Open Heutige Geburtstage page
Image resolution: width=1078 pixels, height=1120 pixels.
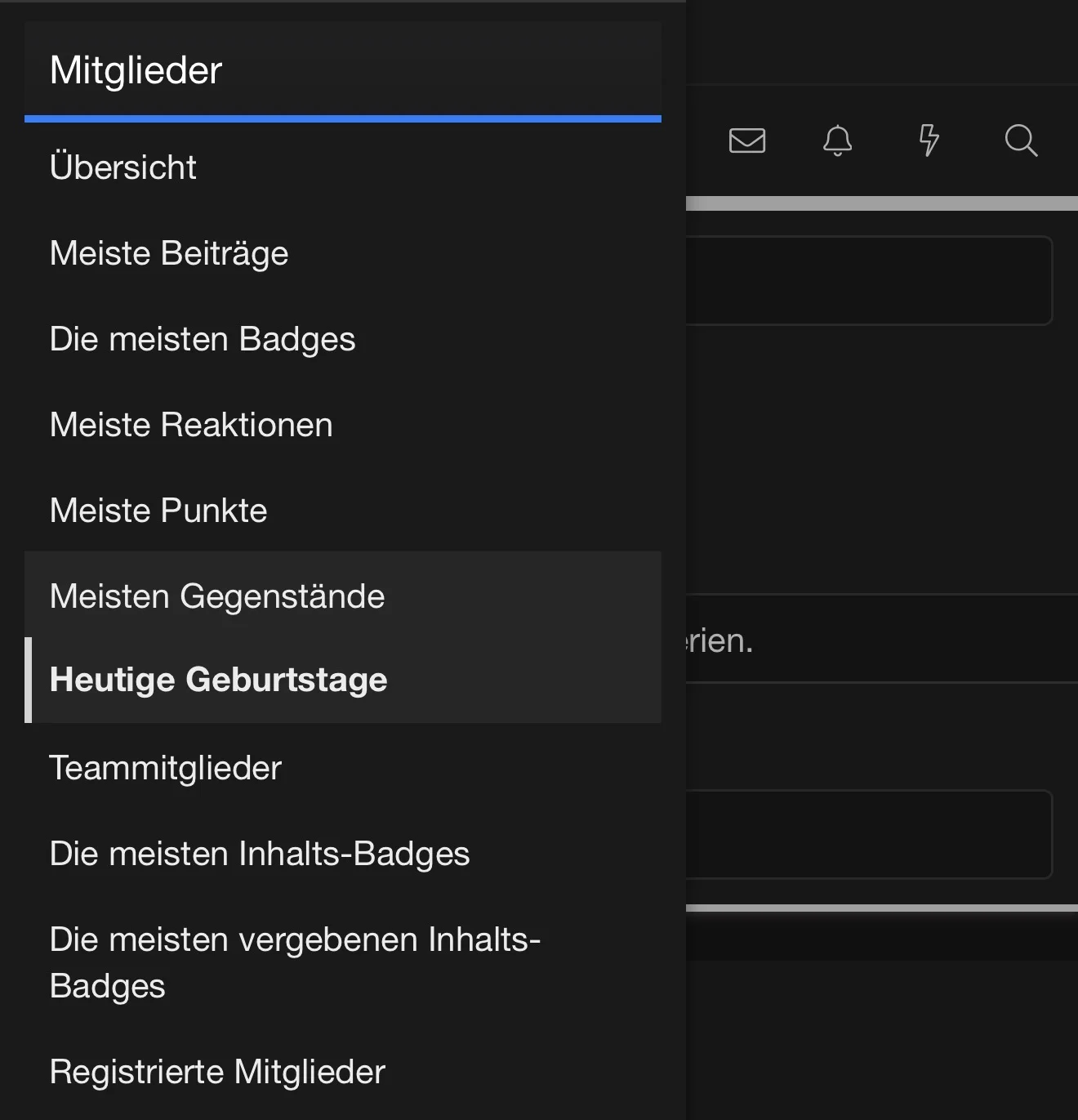343,680
